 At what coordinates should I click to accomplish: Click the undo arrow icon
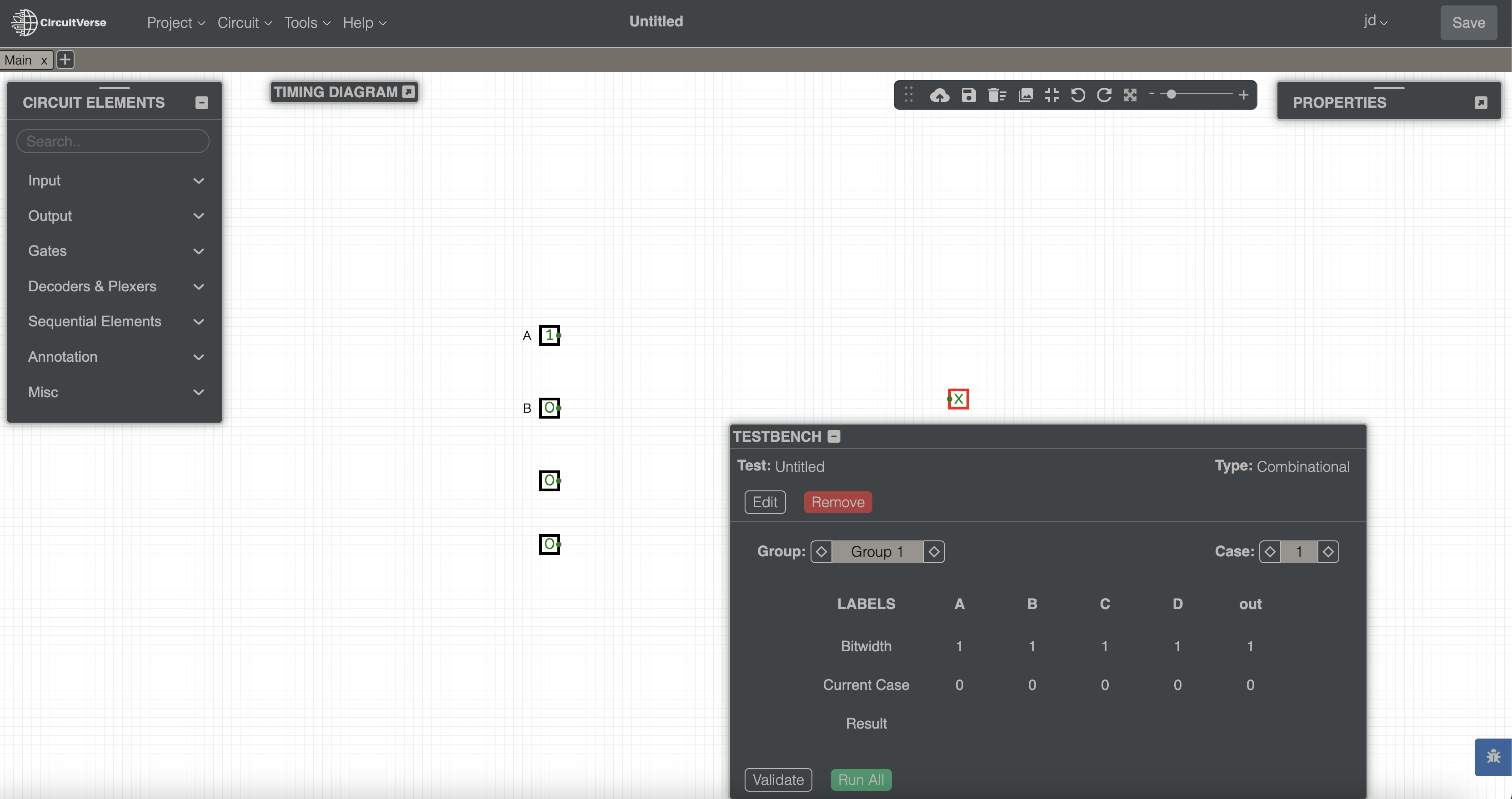tap(1078, 95)
